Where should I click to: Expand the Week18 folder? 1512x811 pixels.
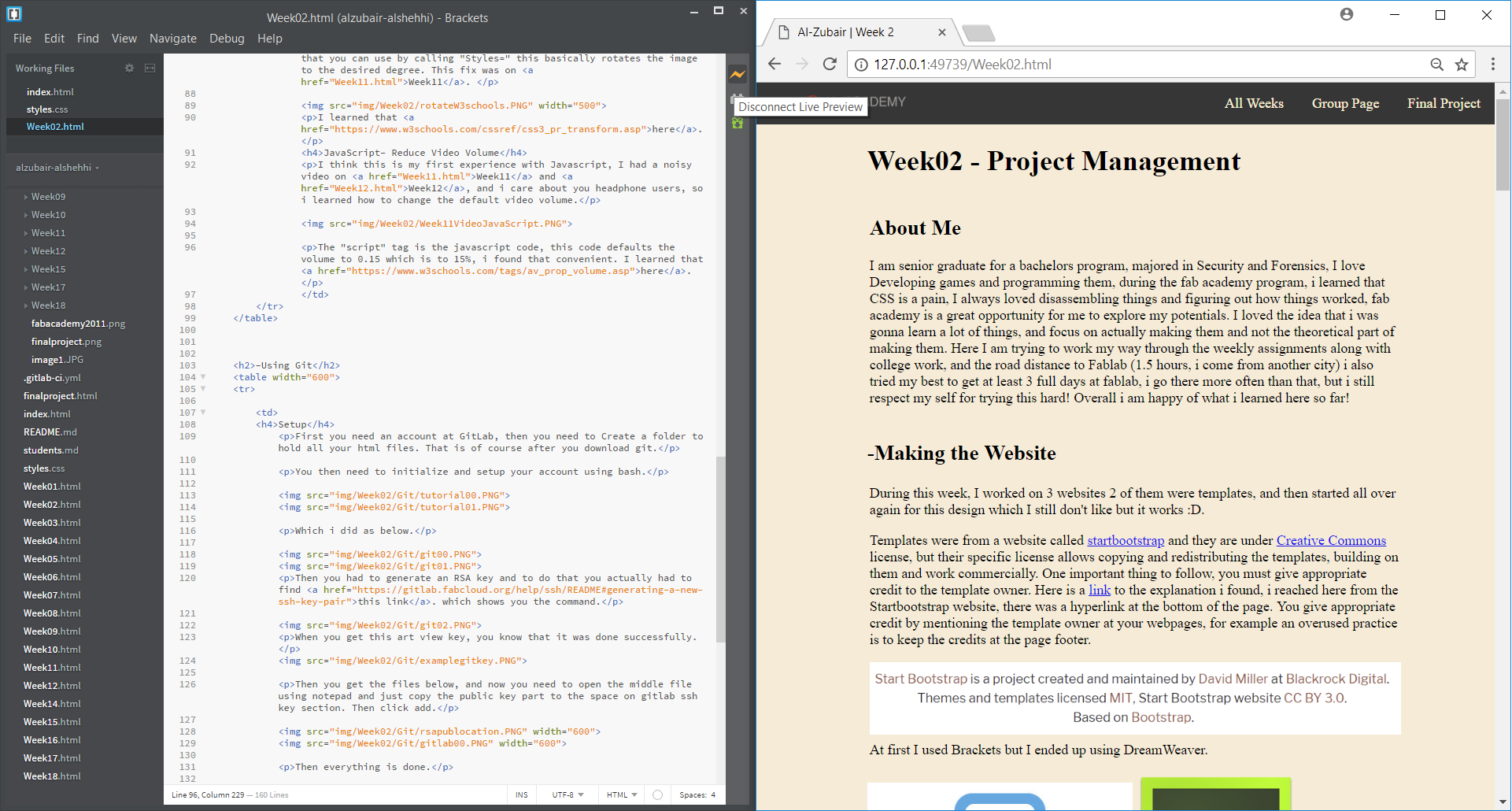coord(25,306)
